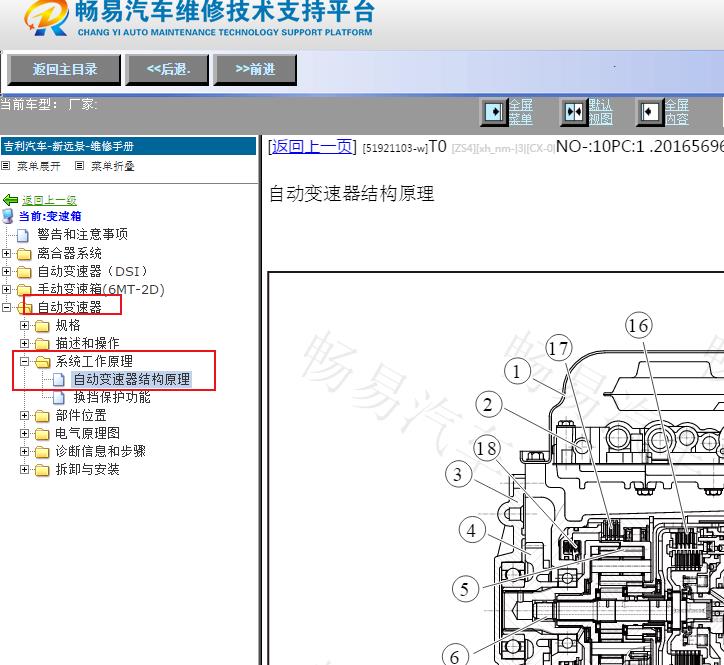
Task: Open the 换挡保护功能 document
Action: click(x=112, y=397)
